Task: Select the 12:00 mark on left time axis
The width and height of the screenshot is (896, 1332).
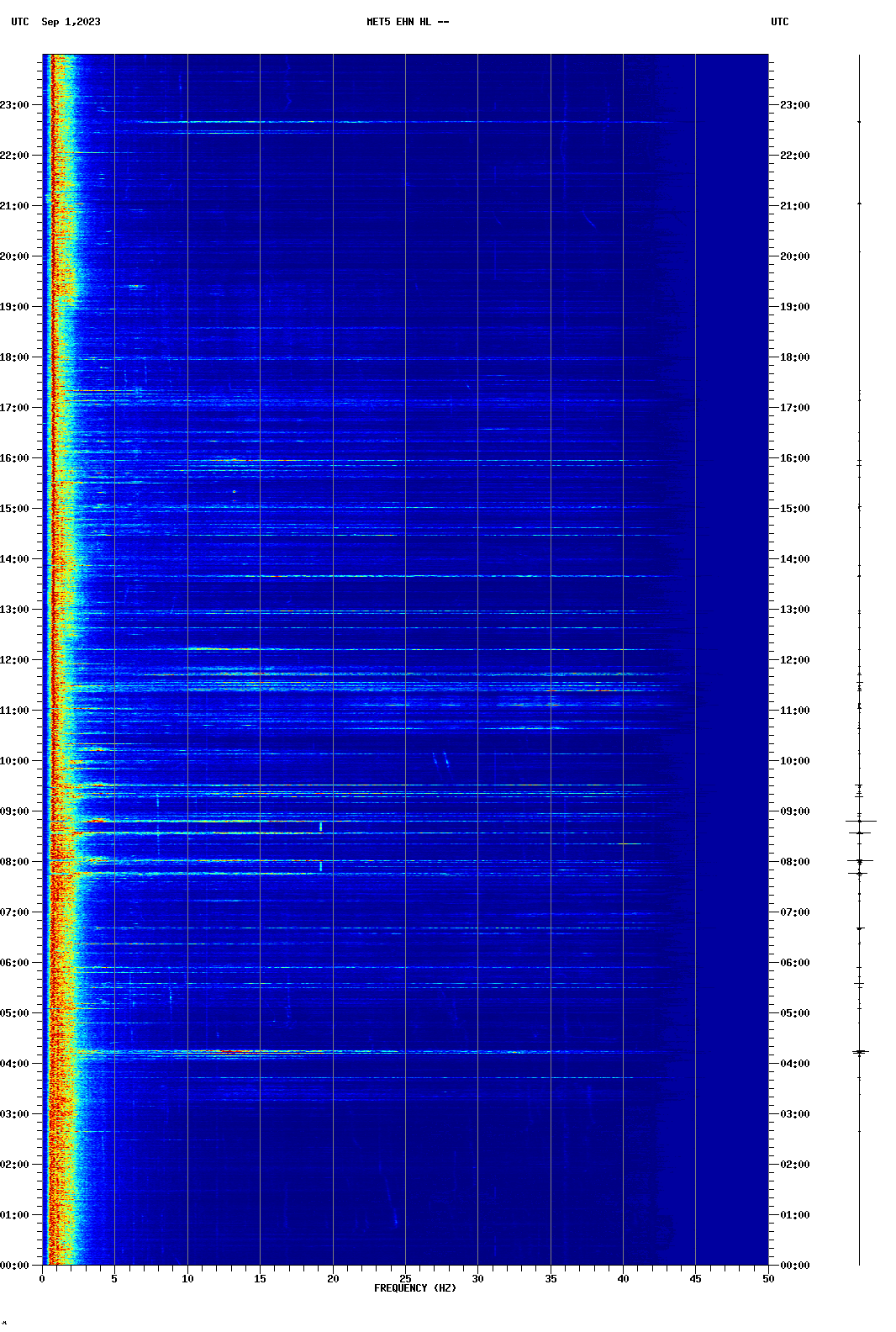Action: click(x=15, y=660)
